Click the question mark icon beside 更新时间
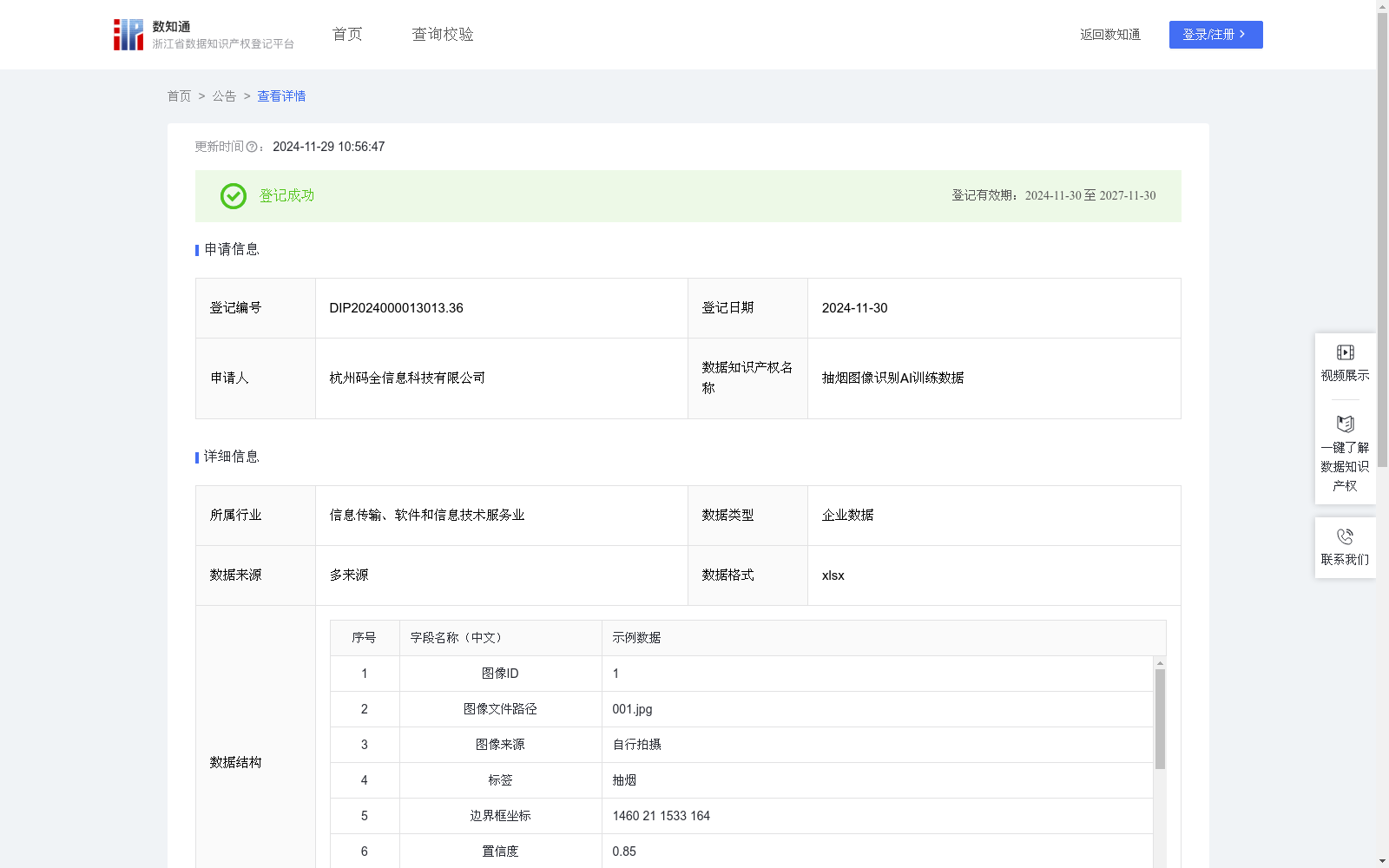The height and width of the screenshot is (868, 1389). 252,147
